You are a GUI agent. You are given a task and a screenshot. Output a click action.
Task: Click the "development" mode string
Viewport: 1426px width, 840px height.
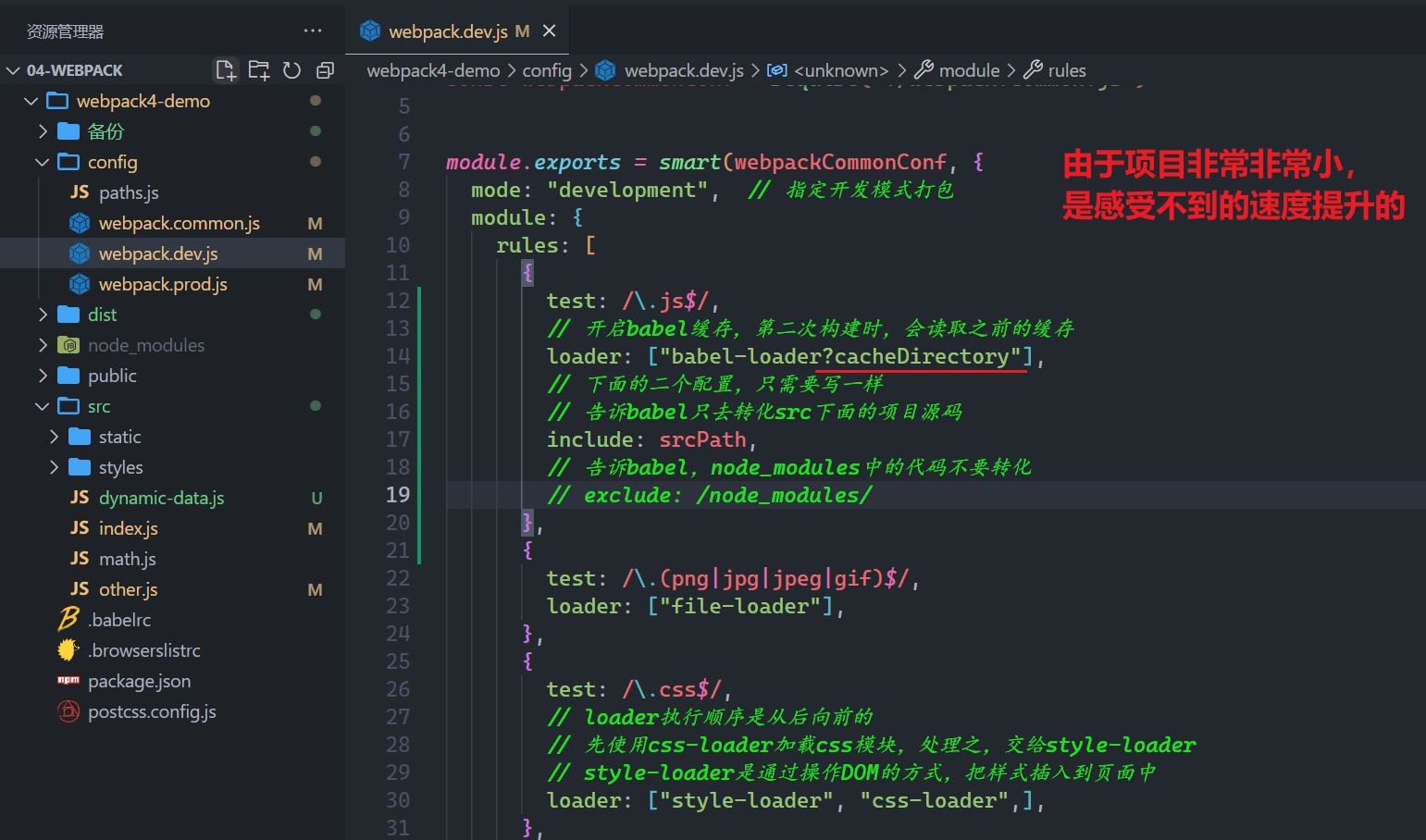click(x=627, y=190)
